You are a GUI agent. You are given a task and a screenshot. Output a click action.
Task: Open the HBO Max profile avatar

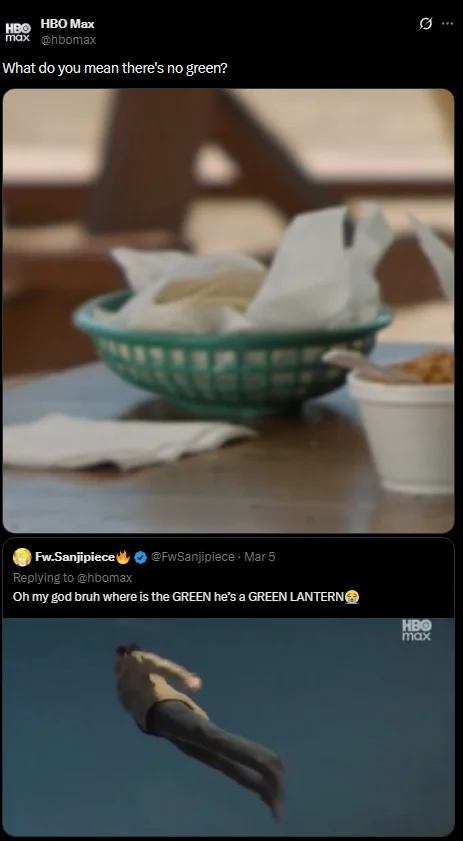click(x=18, y=32)
